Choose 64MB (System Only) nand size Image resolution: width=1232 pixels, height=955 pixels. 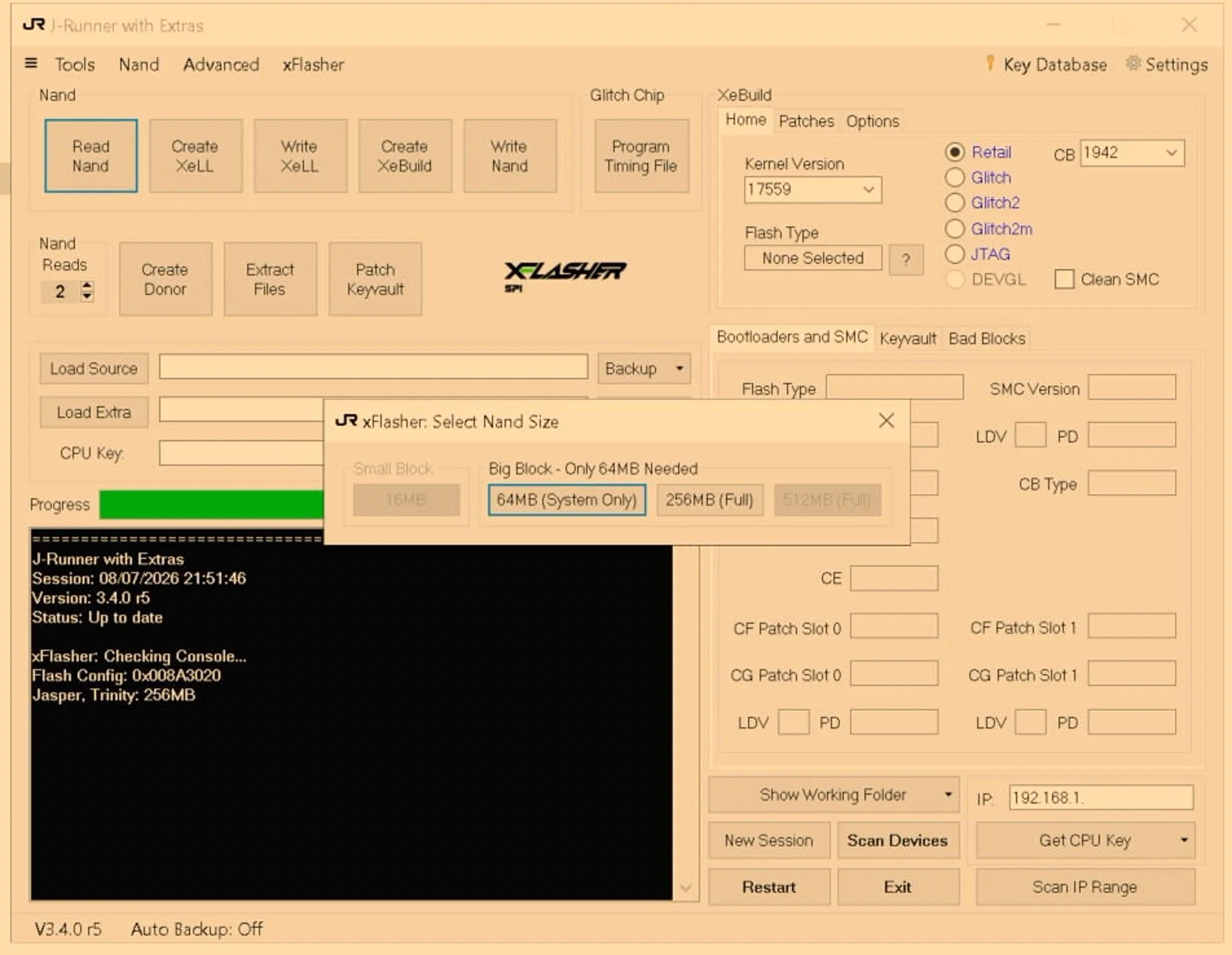tap(567, 499)
